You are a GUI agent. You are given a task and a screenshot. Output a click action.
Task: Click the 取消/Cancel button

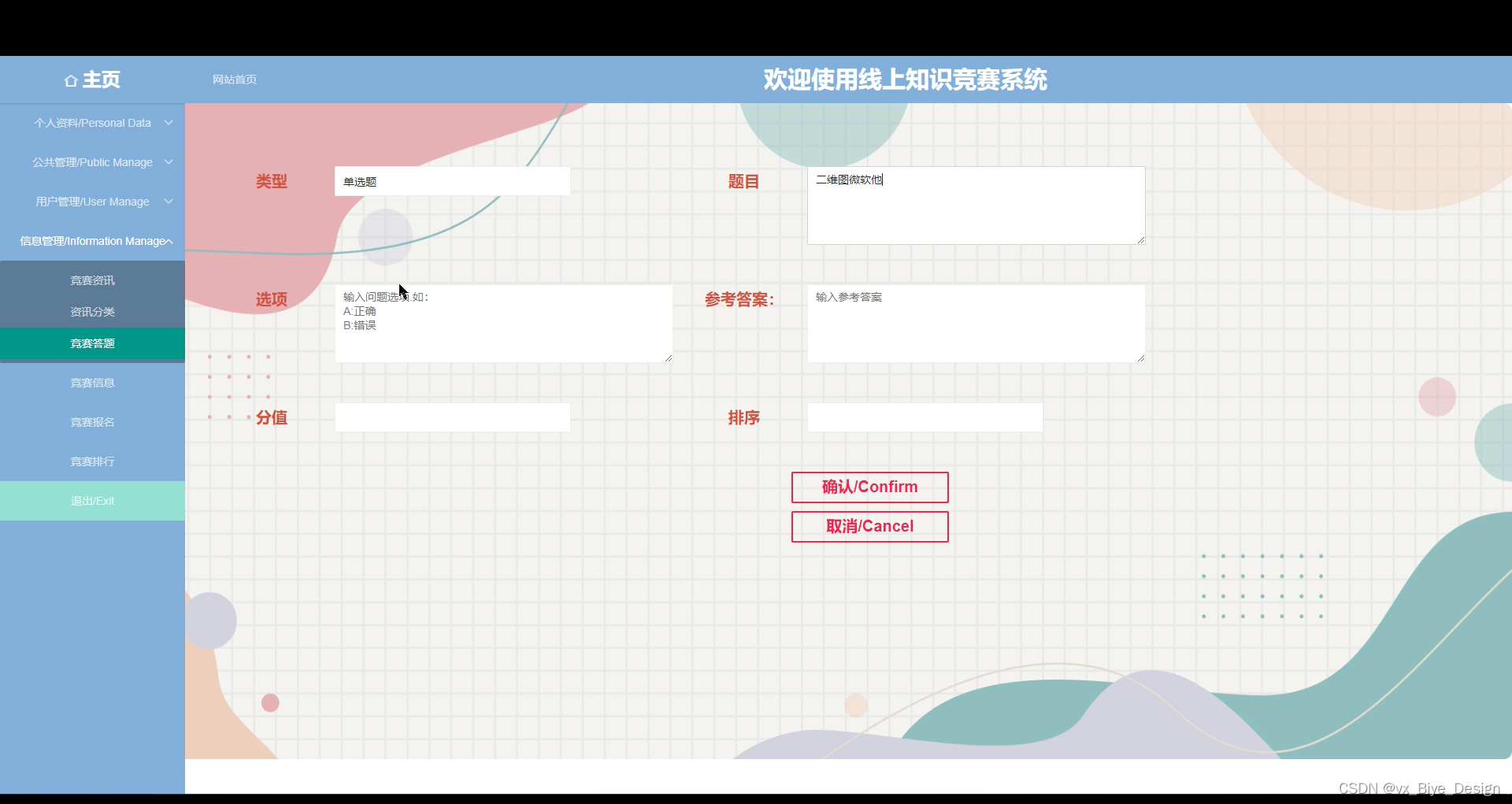point(869,526)
